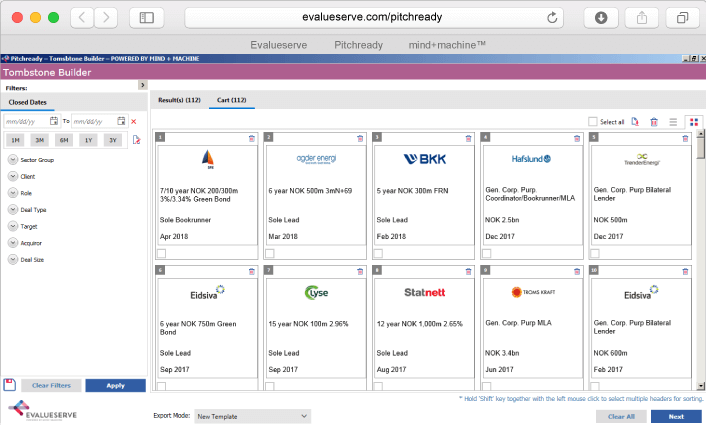Viewport: 706px width, 425px height.
Task: Open the Safari downloads button
Action: coord(601,18)
